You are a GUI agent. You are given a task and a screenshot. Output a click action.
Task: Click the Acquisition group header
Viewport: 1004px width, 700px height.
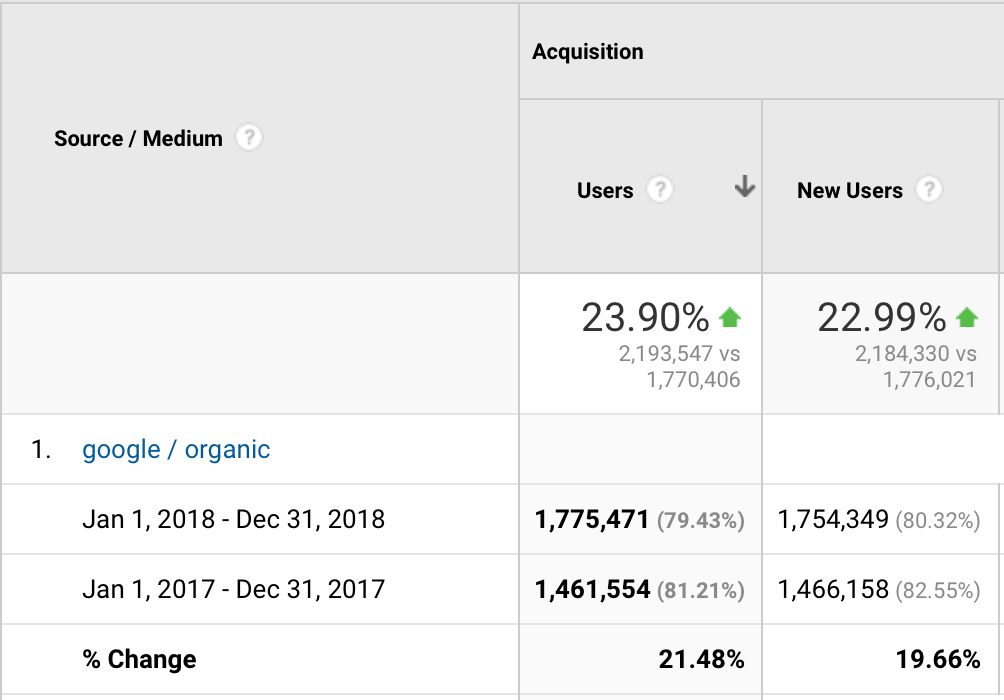pos(588,52)
